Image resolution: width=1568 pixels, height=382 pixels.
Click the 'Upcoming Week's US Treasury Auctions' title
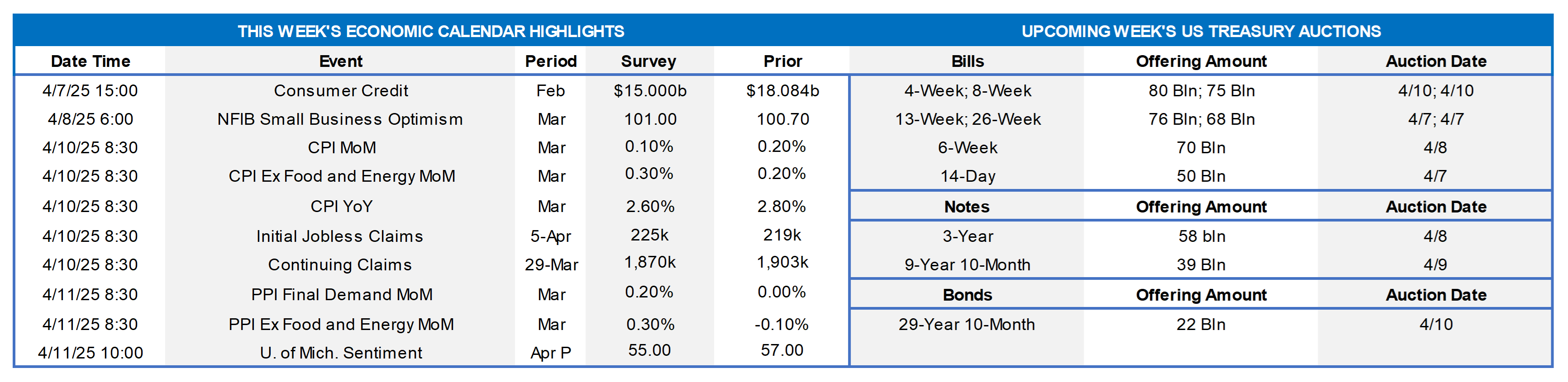coord(1201,31)
